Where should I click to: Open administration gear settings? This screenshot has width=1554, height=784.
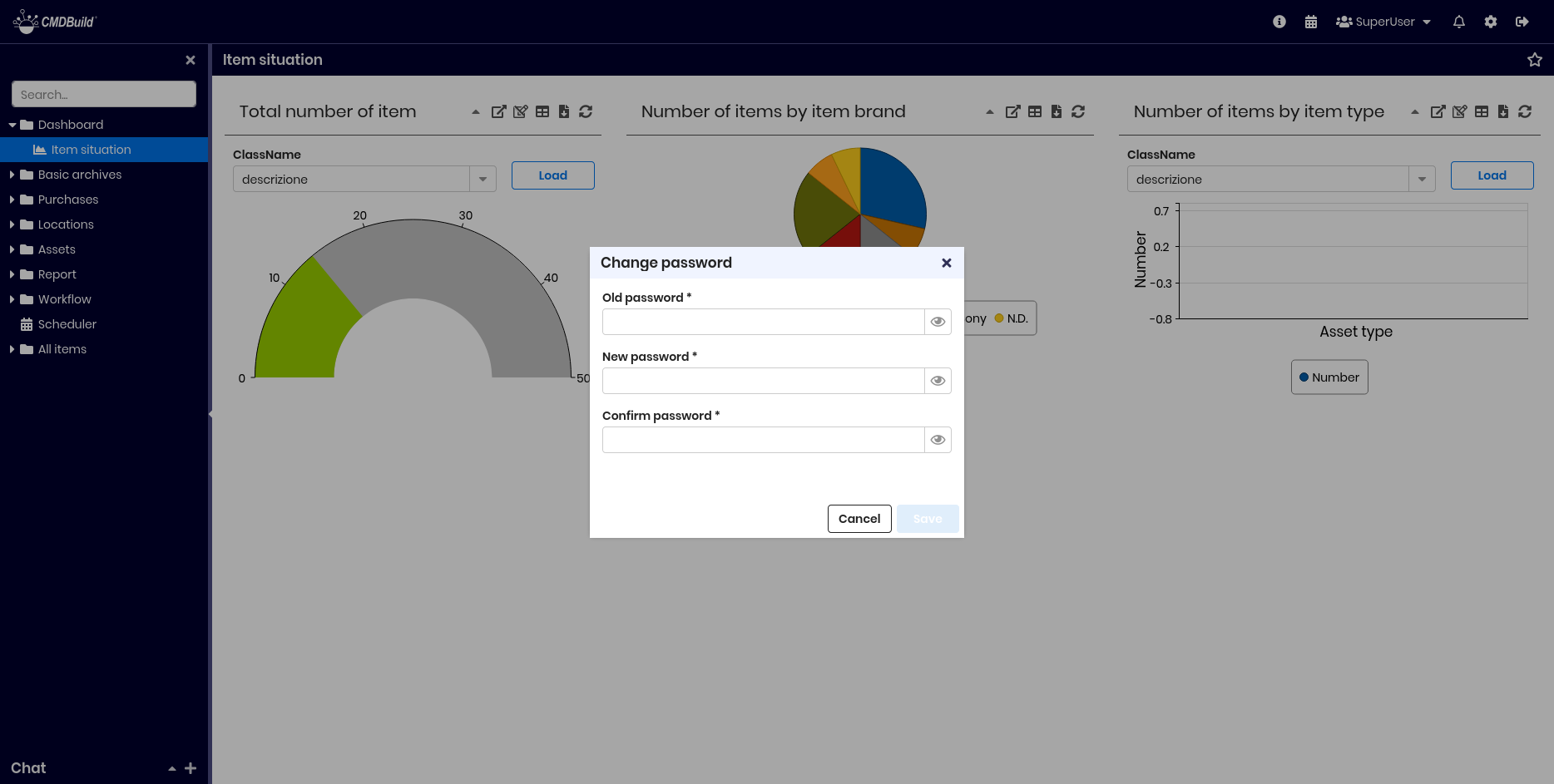1490,22
